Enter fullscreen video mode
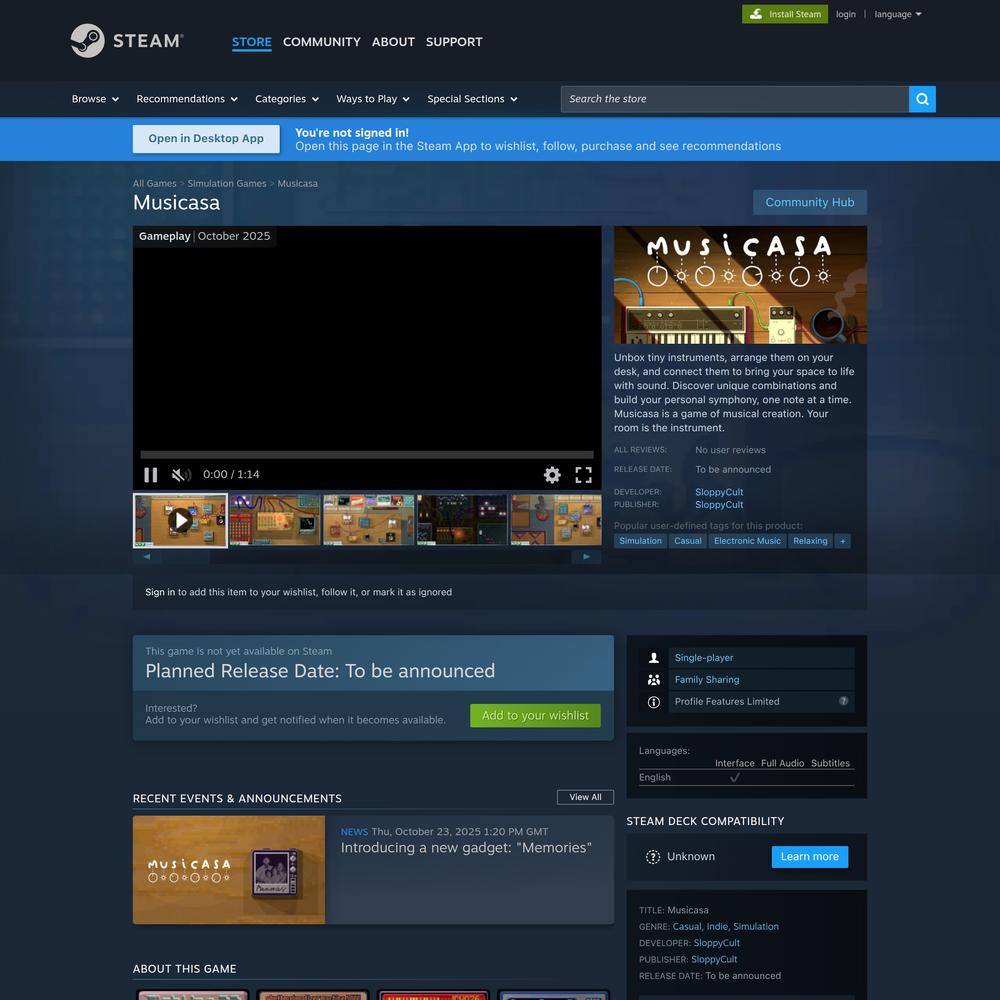1000x1000 pixels. (x=583, y=475)
